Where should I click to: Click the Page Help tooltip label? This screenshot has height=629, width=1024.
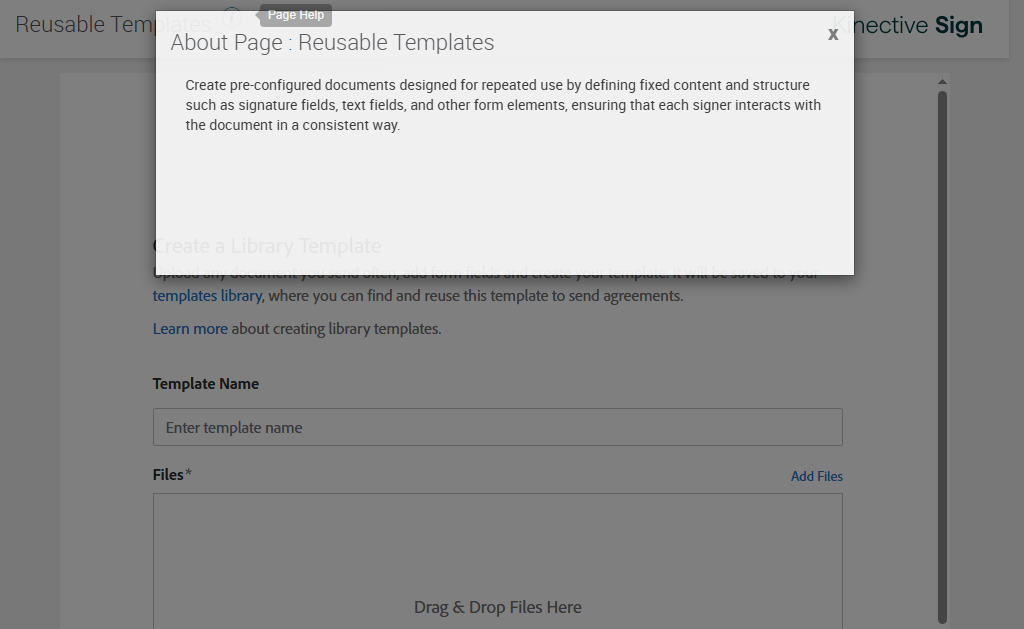click(x=296, y=15)
